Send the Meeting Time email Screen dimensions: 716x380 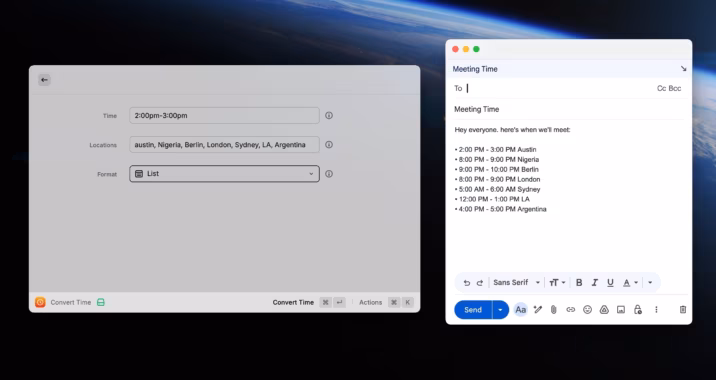point(473,310)
